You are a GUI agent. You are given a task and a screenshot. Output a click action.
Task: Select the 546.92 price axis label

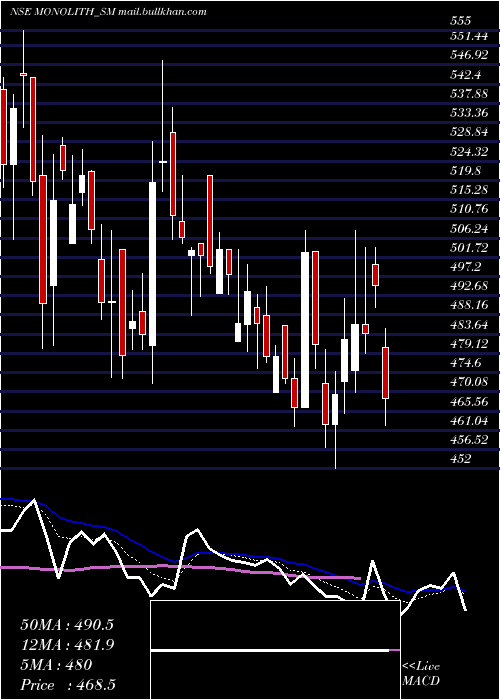[x=468, y=56]
